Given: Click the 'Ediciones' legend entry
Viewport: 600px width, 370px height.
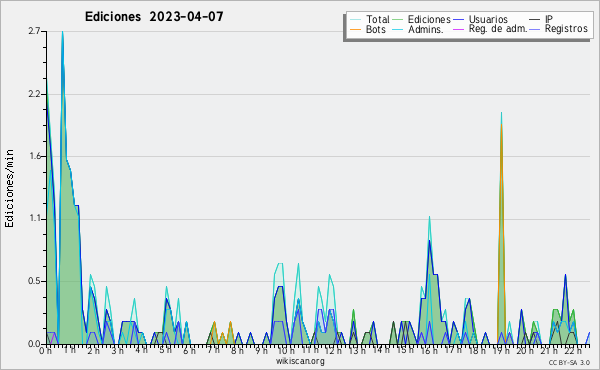Looking at the screenshot, I should click(422, 19).
